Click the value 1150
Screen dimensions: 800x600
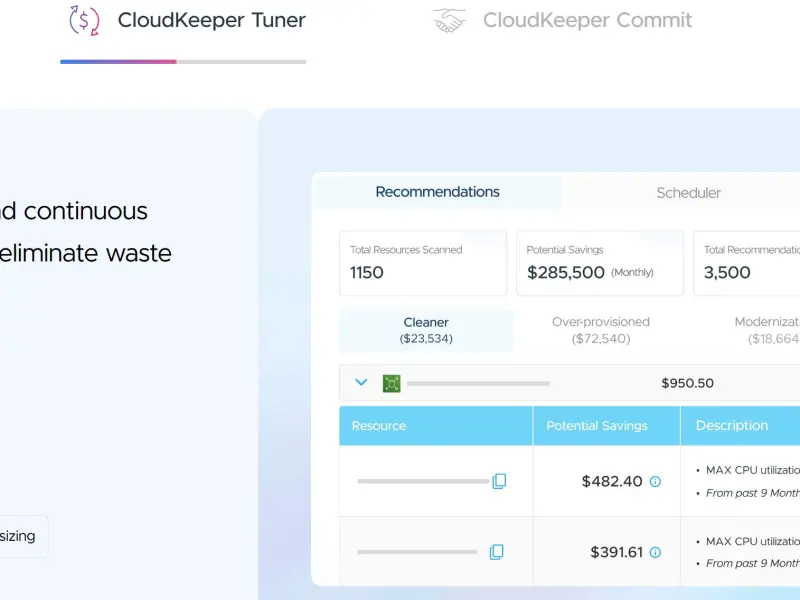pos(366,272)
